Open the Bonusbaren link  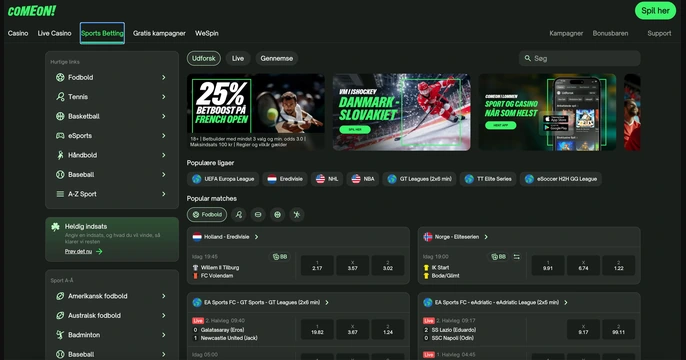coord(610,33)
